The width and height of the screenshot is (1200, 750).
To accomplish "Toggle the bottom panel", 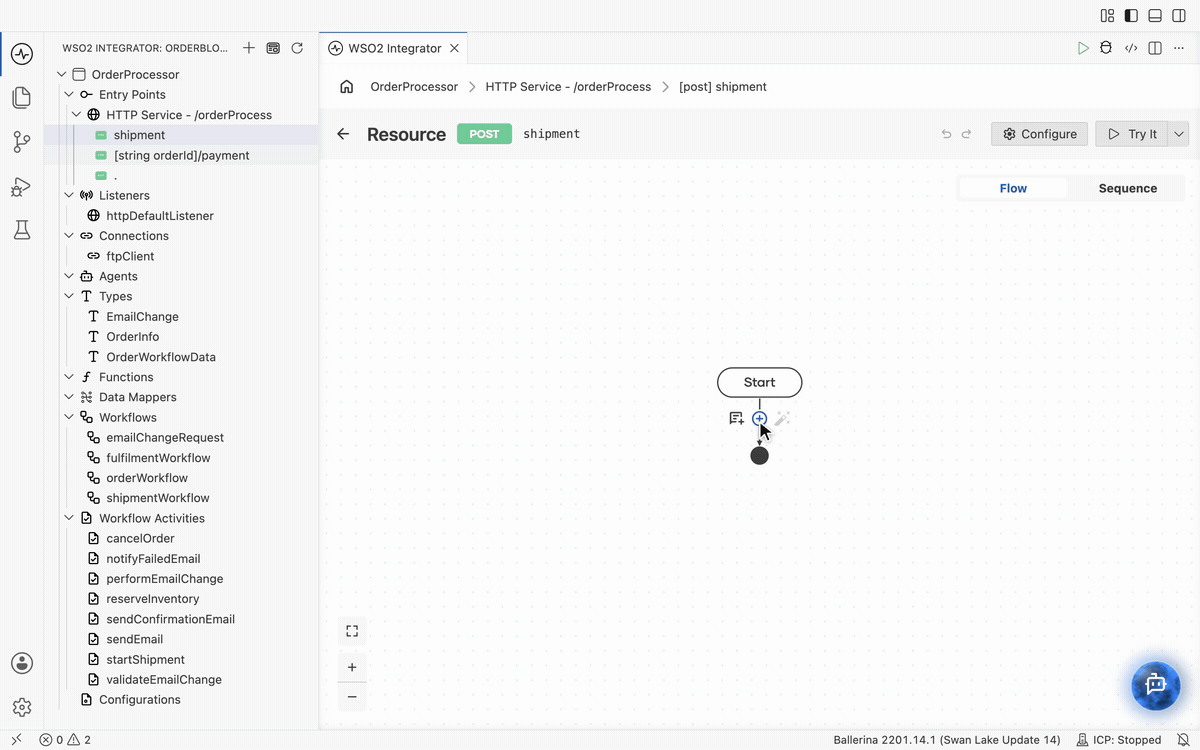I will pos(1155,15).
